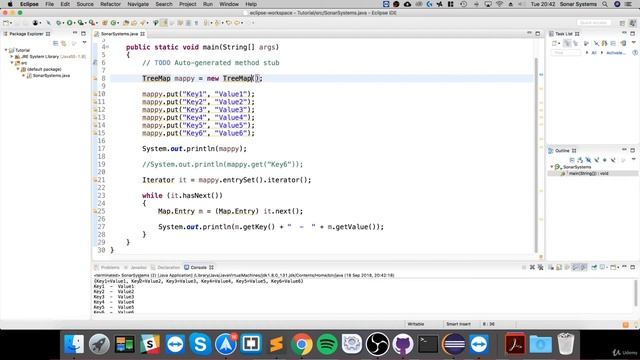This screenshot has width=640, height=360.
Task: Click the New Java Class toolbar icon
Action: (114, 23)
